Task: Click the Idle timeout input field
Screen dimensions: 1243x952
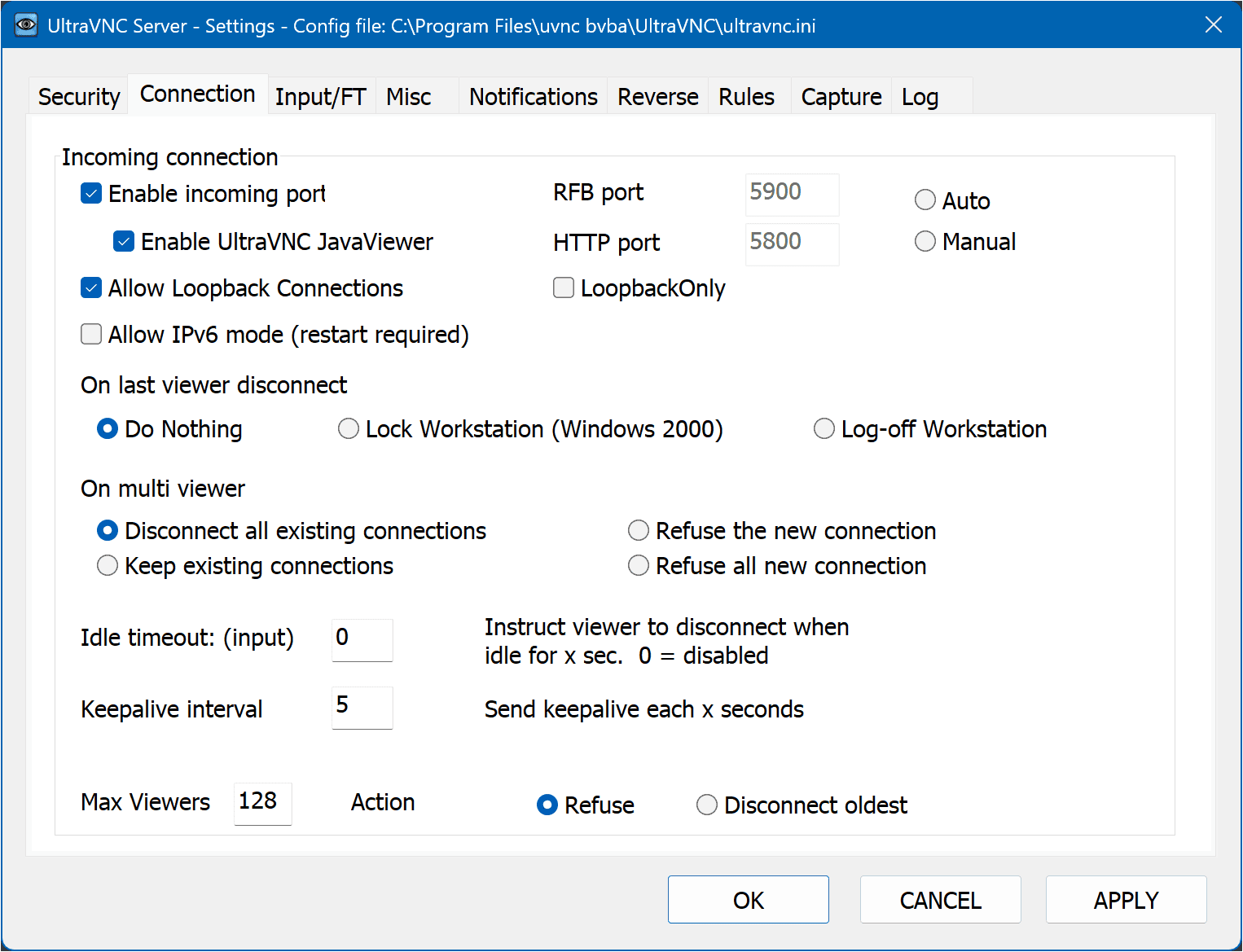Action: tap(362, 639)
